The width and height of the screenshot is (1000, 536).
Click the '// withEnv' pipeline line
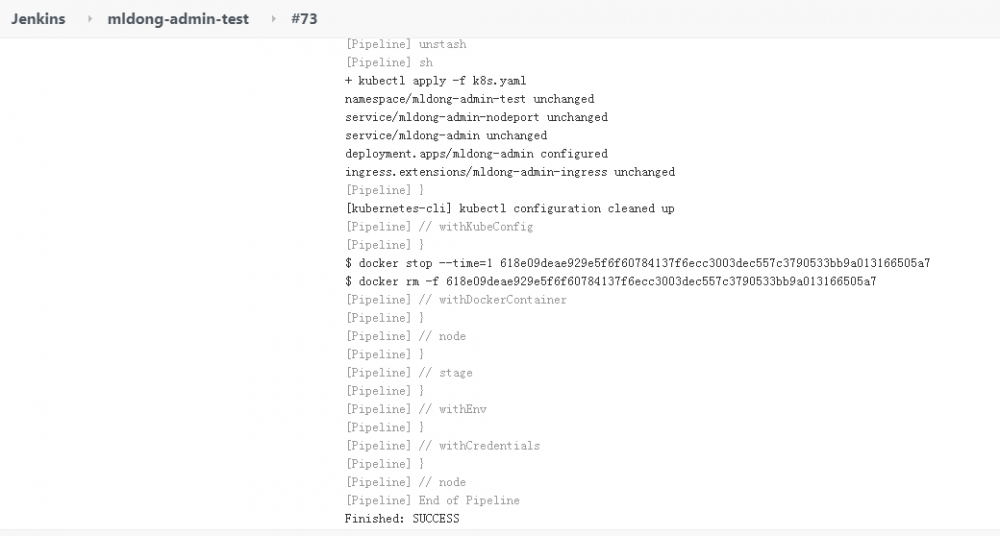coord(415,409)
